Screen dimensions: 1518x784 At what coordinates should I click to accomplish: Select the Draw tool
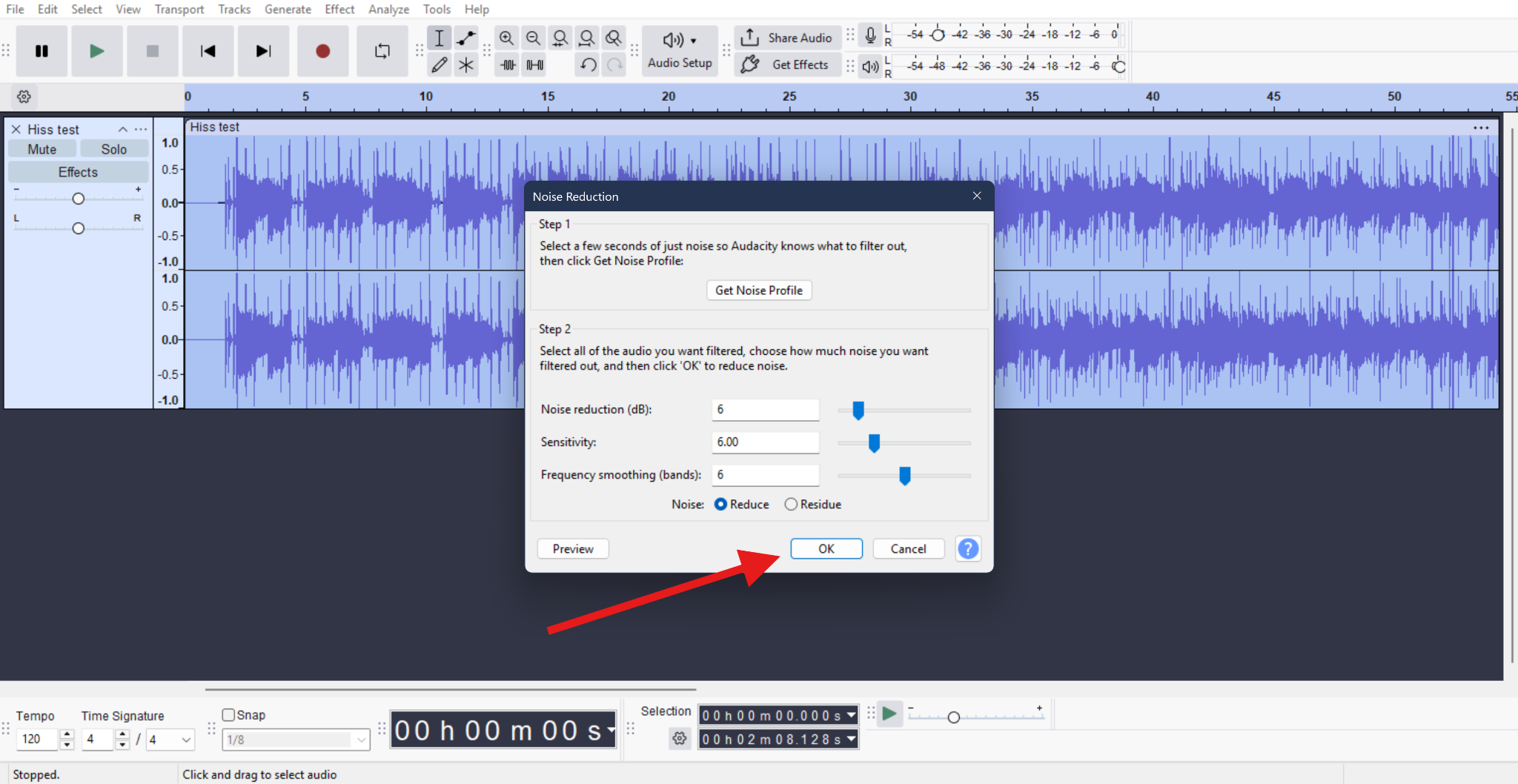click(x=440, y=64)
